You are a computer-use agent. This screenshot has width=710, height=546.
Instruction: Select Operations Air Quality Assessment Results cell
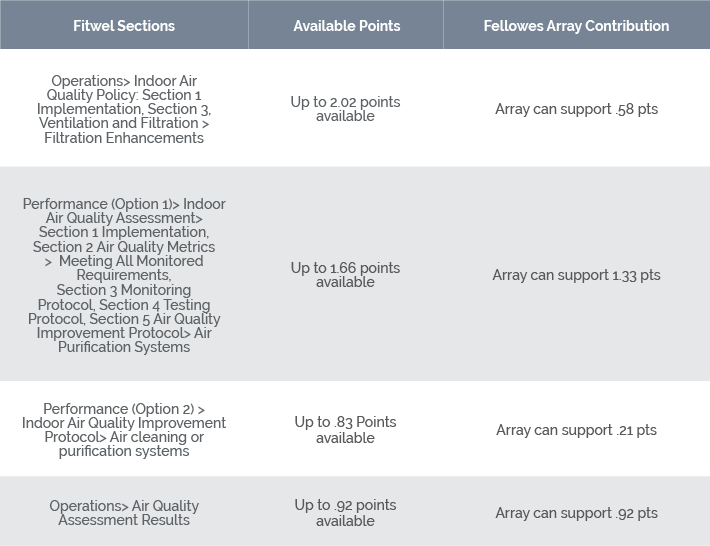[124, 512]
